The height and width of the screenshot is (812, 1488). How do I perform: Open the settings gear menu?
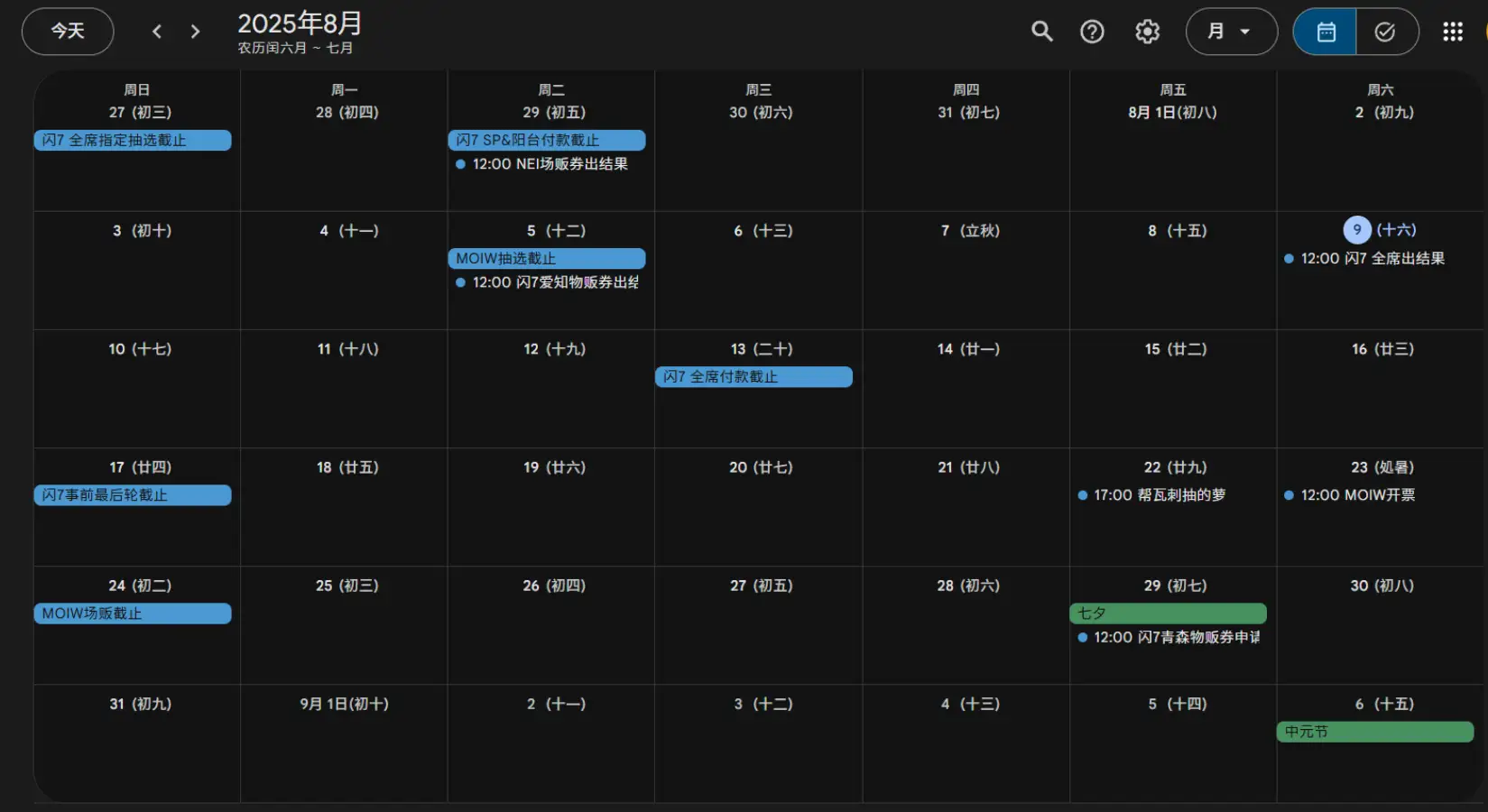(1147, 32)
